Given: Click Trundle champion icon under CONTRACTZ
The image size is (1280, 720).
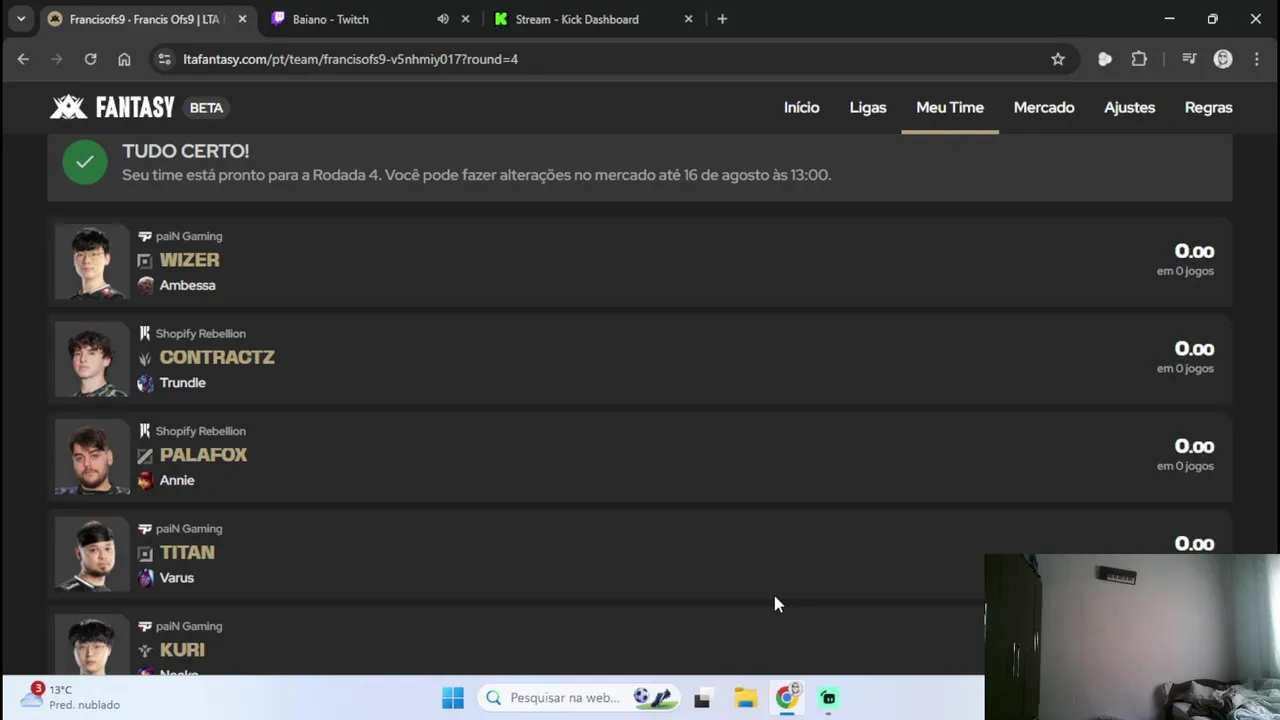Looking at the screenshot, I should [145, 383].
